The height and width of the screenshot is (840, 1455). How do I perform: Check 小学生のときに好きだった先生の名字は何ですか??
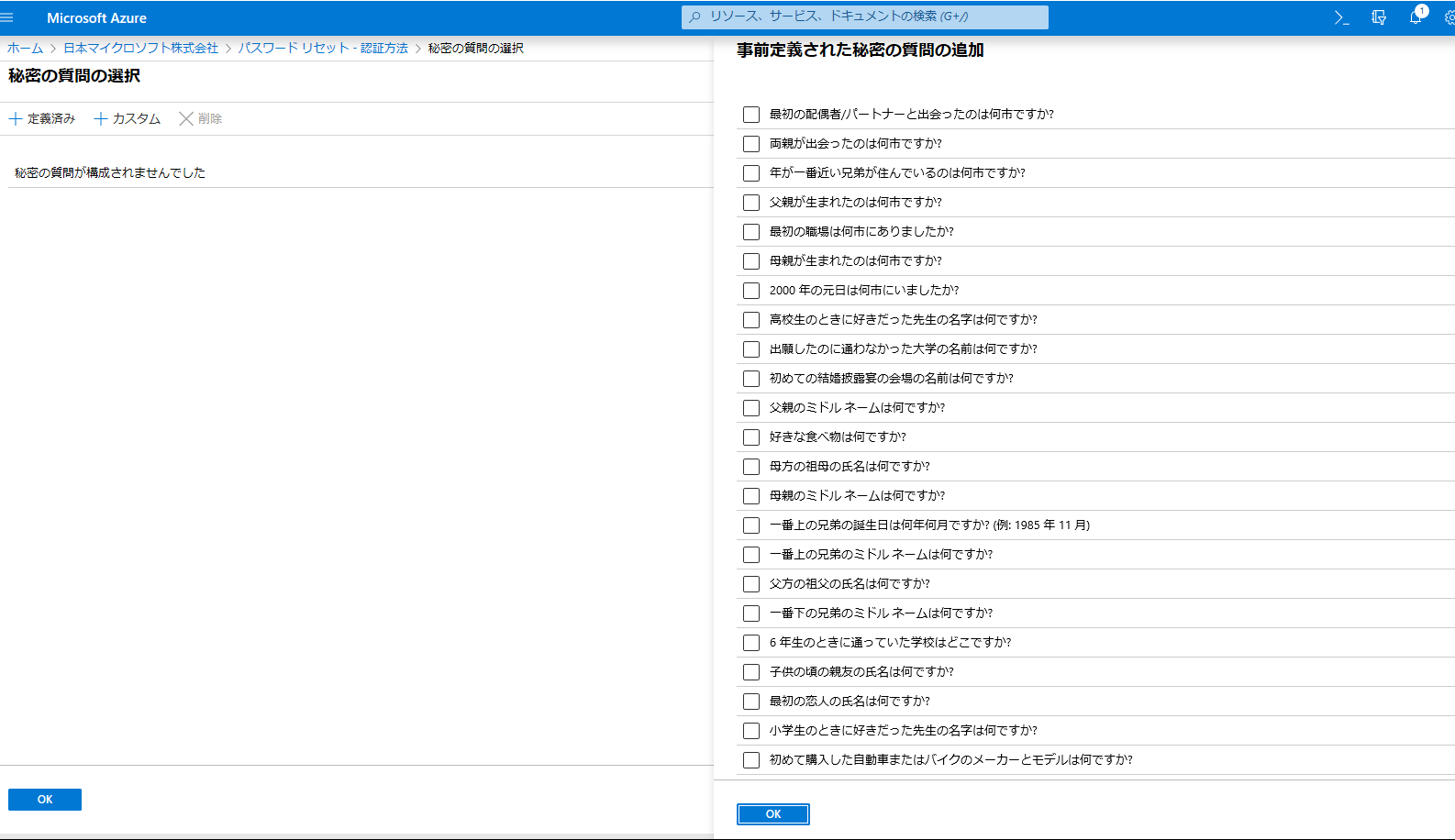751,731
